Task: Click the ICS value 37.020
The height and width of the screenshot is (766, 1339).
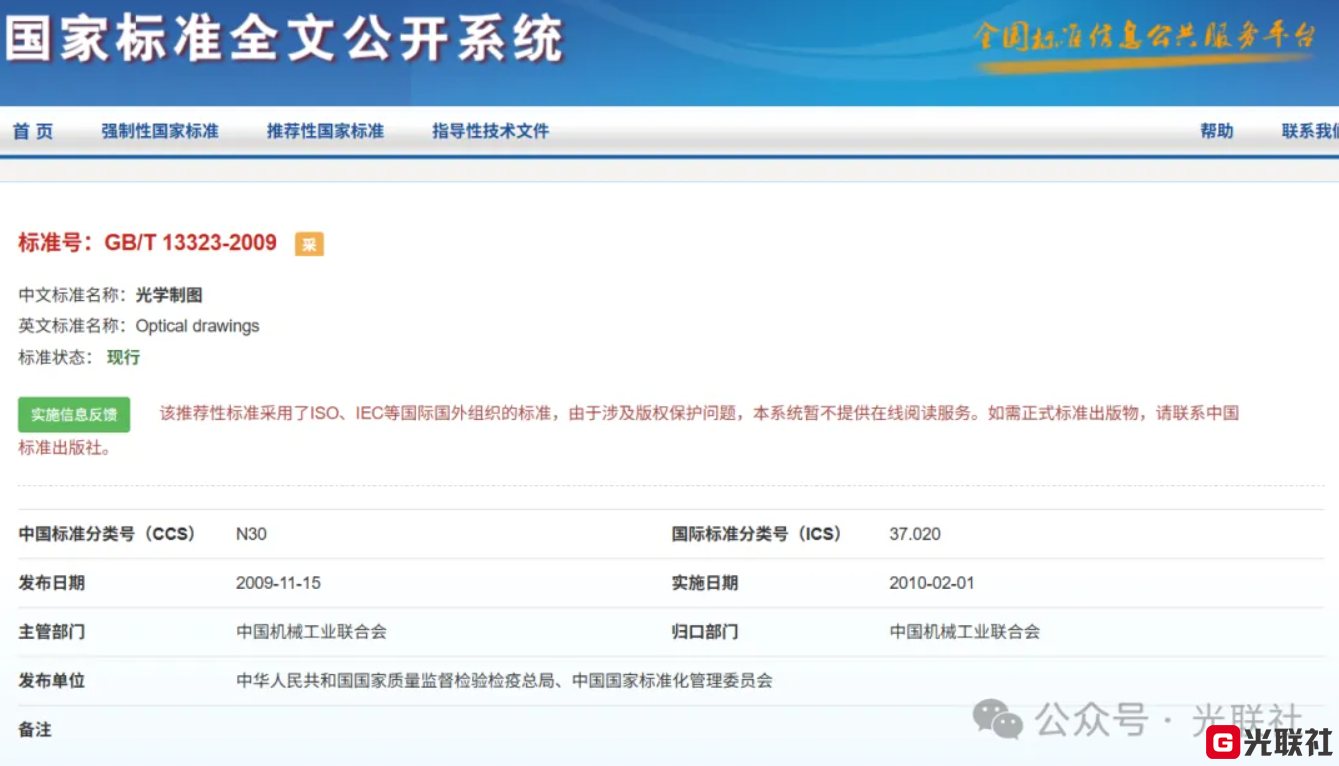Action: click(x=914, y=534)
